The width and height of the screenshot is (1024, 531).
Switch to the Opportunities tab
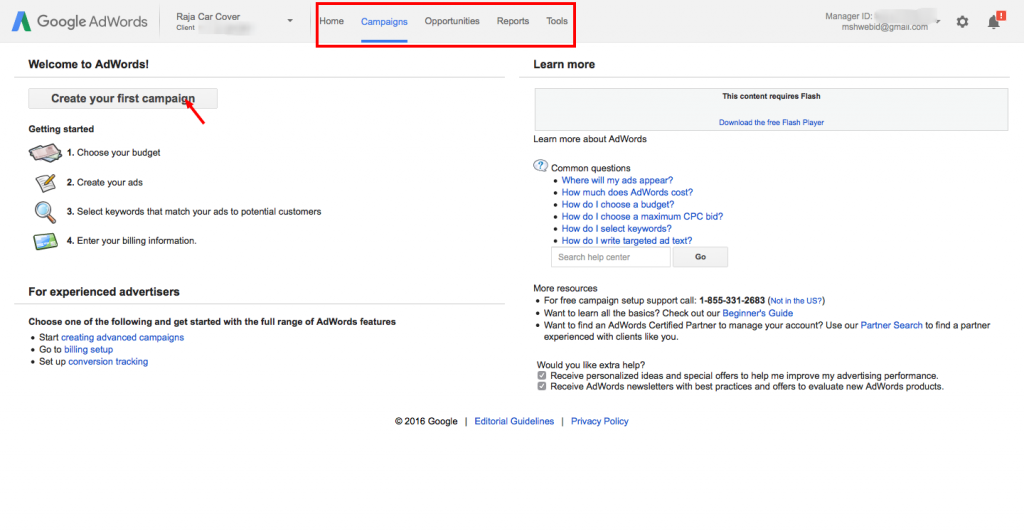click(x=452, y=21)
